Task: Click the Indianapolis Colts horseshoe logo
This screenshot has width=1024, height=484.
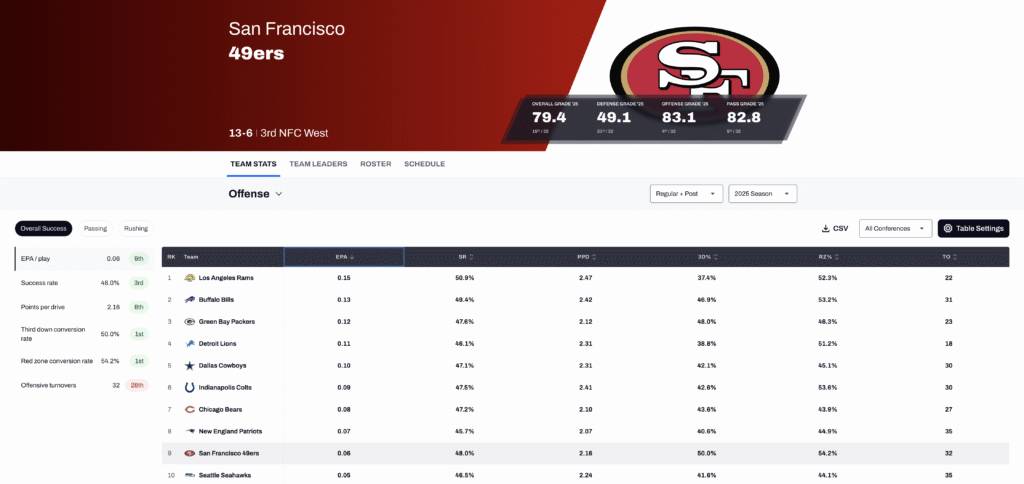Action: coord(189,387)
